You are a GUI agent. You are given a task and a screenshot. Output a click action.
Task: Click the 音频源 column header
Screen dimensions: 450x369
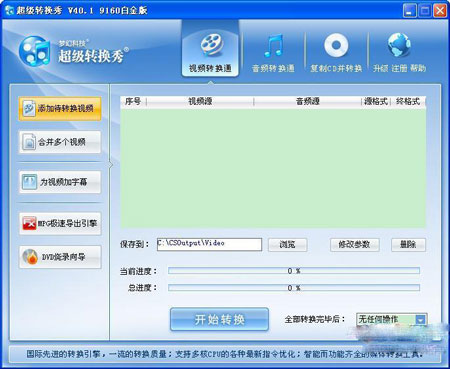[308, 101]
